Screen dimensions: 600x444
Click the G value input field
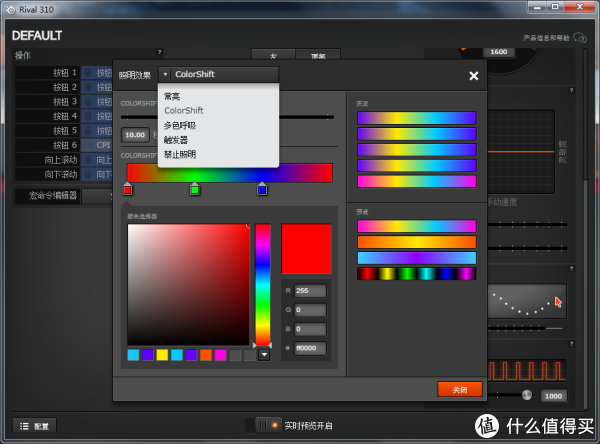310,310
